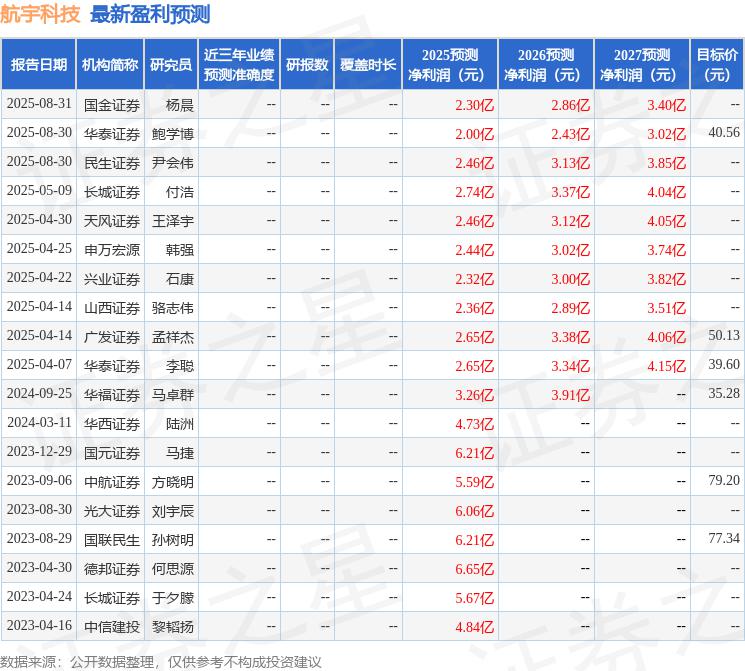Click the 3.00亿 forecast value
The height and width of the screenshot is (671, 745).
(570, 279)
